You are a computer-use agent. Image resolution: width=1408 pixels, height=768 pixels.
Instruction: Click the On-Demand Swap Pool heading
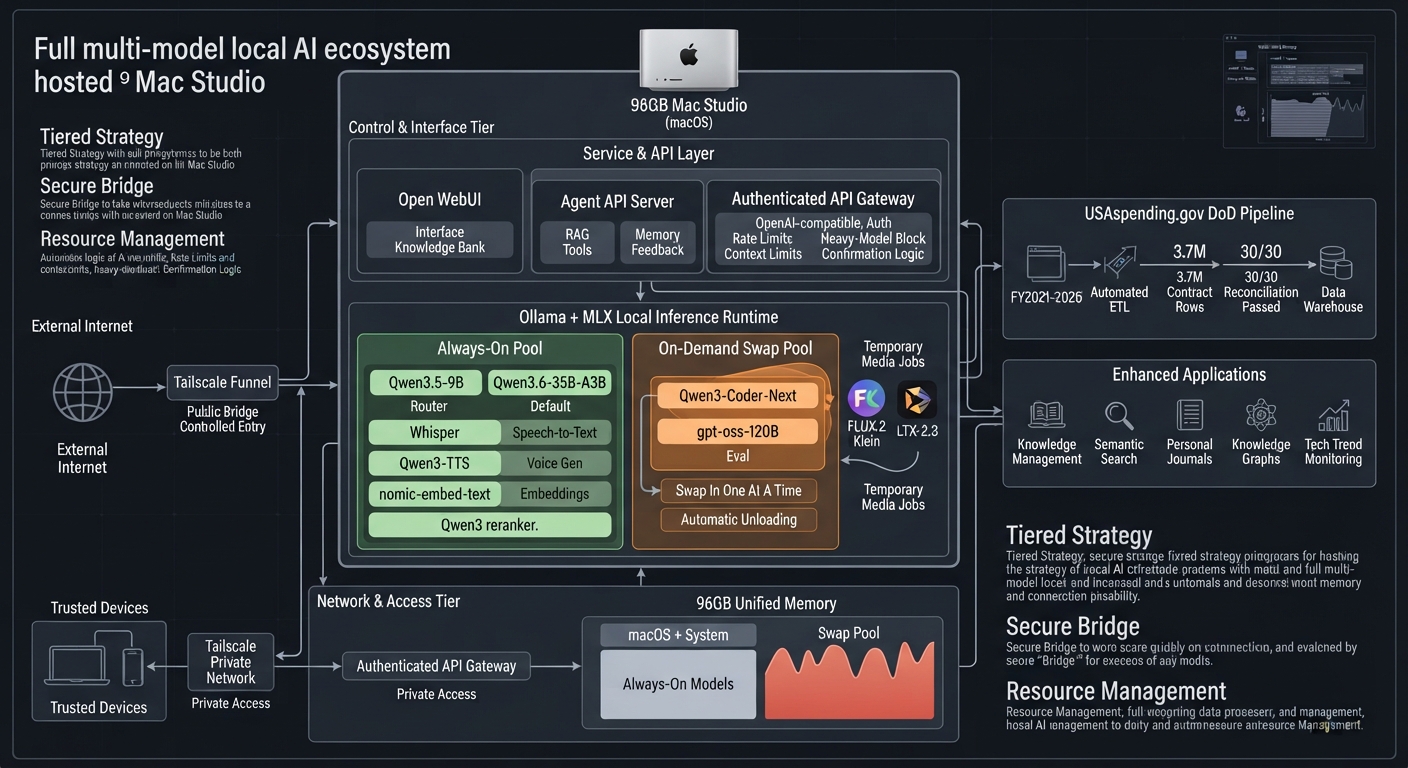[735, 348]
